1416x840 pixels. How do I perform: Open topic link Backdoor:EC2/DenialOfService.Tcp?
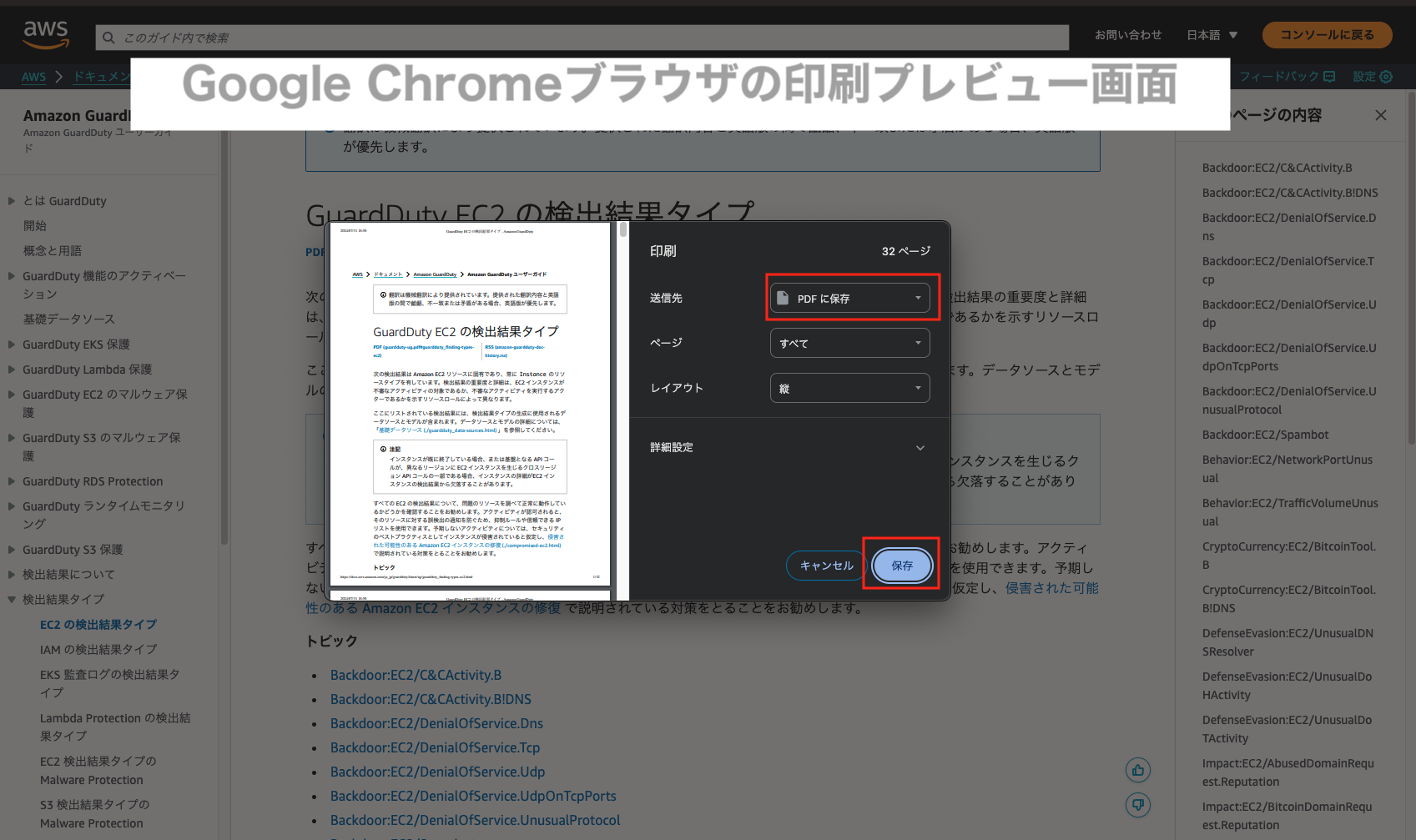435,747
